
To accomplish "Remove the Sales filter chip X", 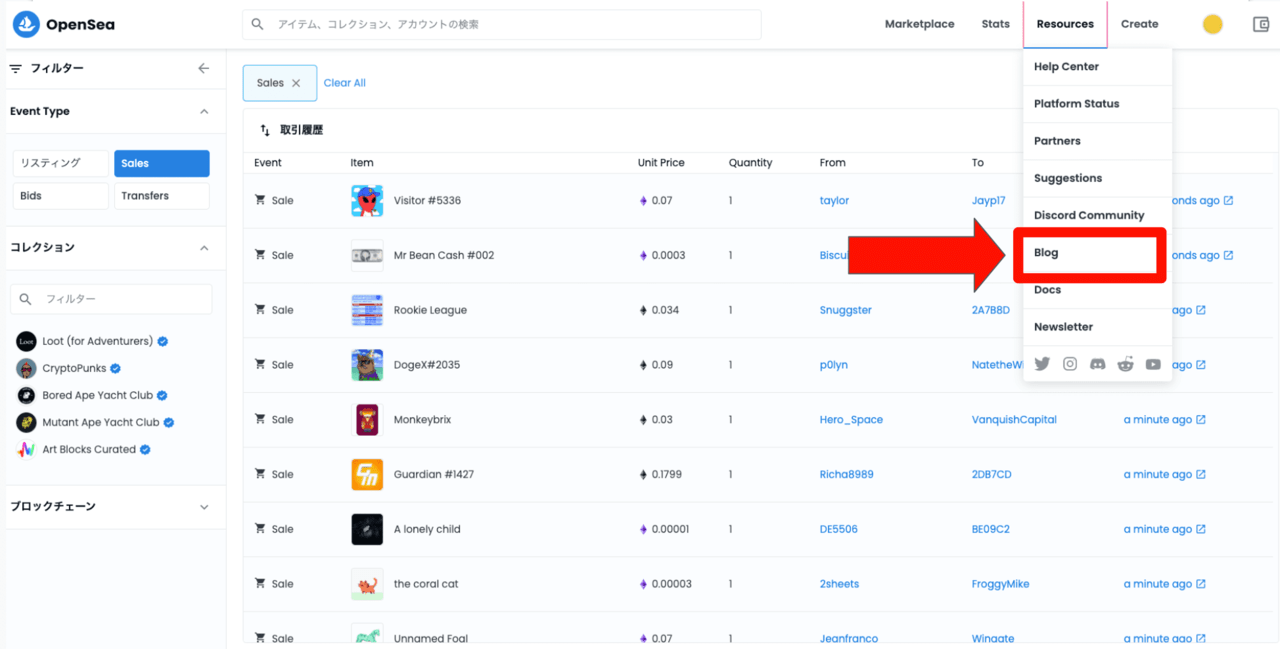I will (296, 83).
